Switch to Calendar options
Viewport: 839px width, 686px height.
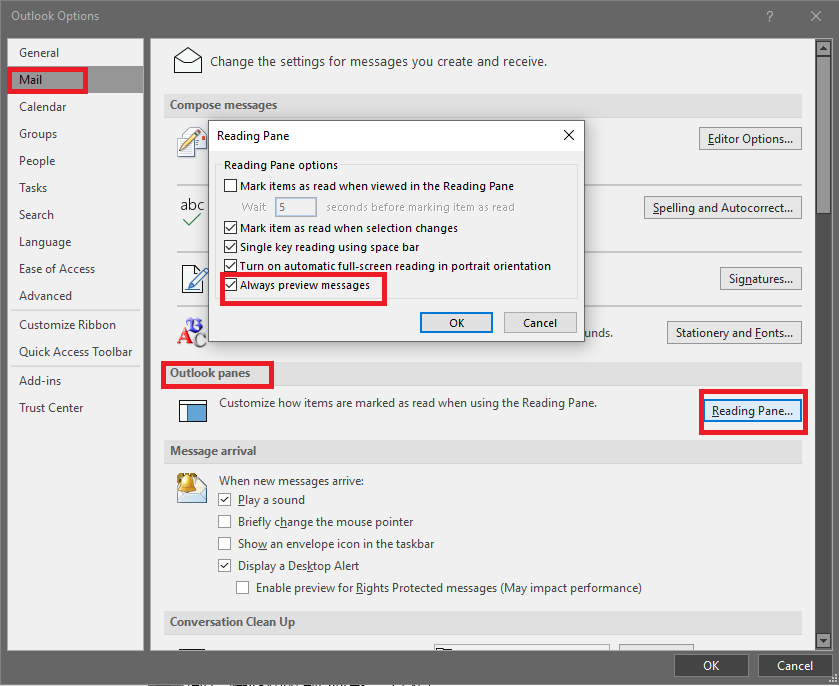pos(75,106)
